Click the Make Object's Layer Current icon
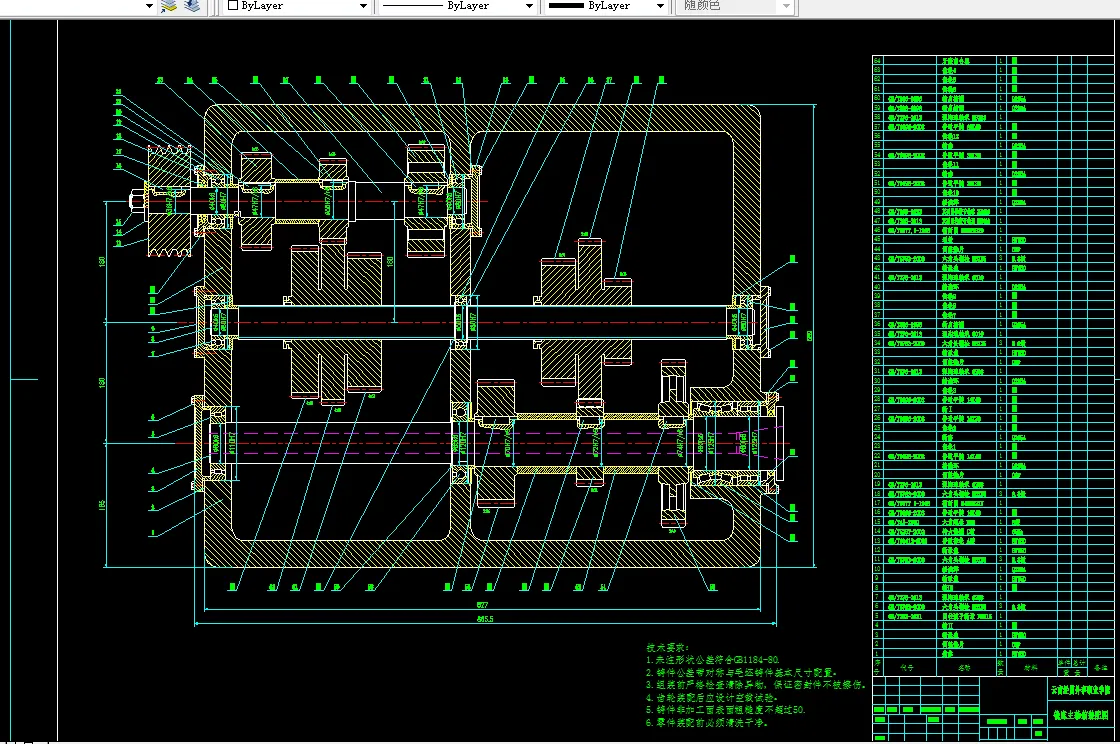This screenshot has height=744, width=1120. pyautogui.click(x=170, y=6)
